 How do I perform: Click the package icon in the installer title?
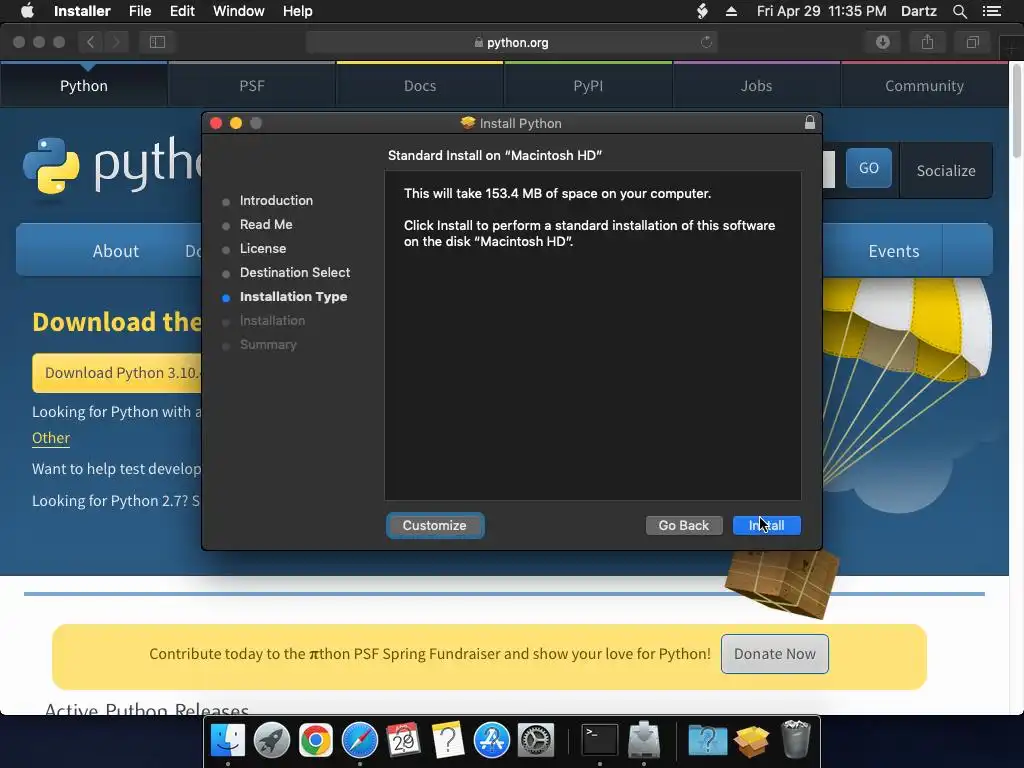tap(468, 123)
